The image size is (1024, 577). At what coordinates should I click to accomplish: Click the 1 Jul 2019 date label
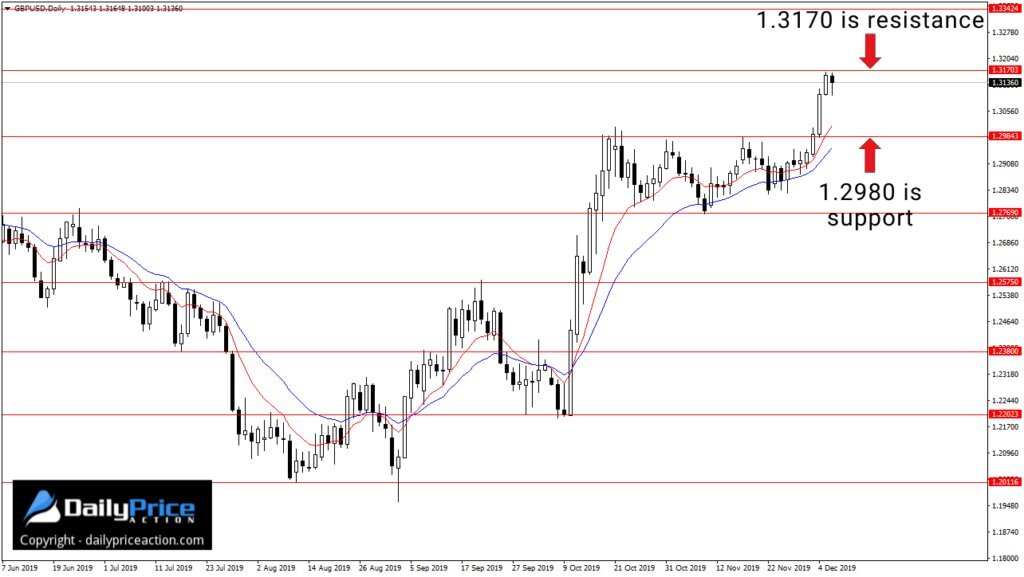[120, 568]
